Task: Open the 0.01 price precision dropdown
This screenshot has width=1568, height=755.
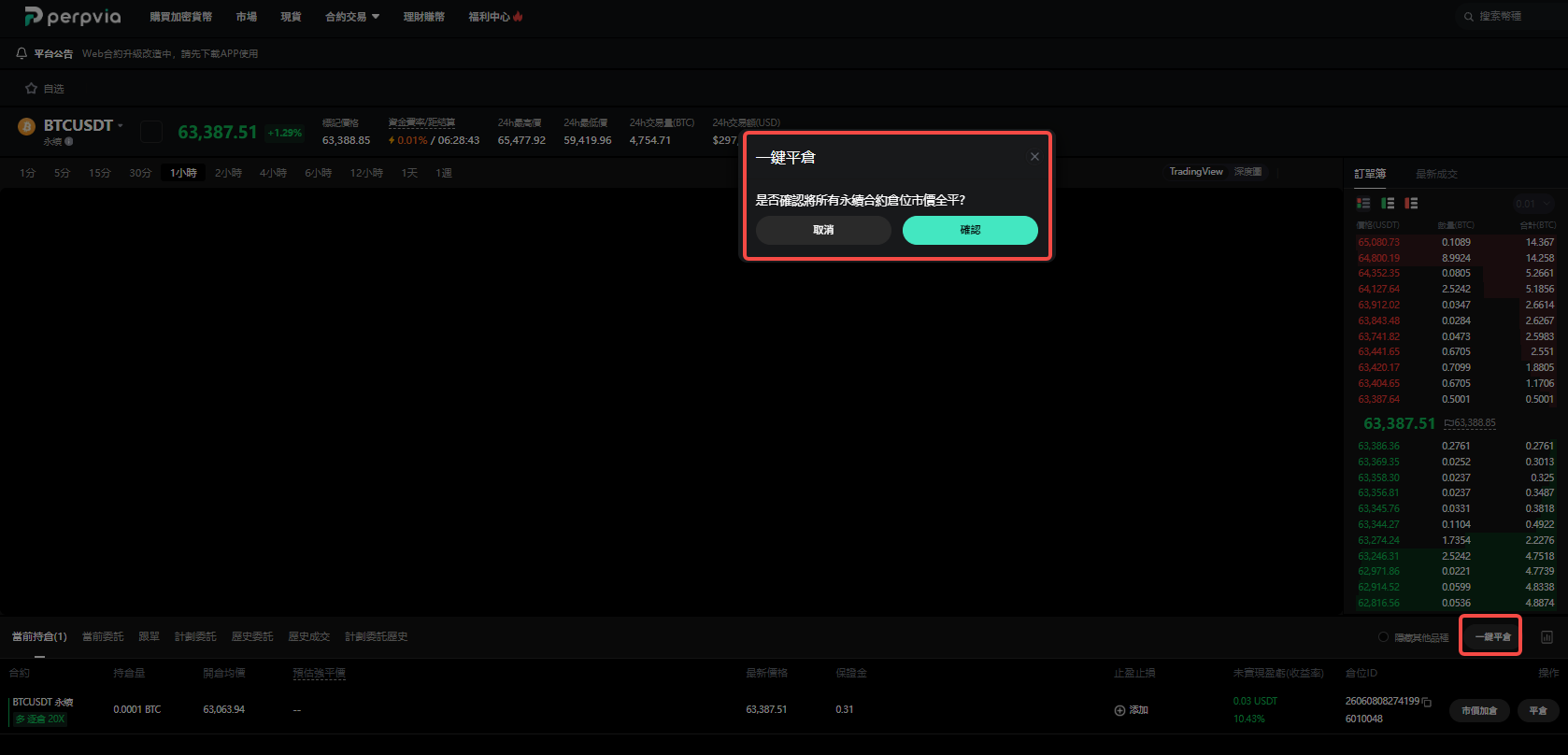Action: pyautogui.click(x=1532, y=204)
